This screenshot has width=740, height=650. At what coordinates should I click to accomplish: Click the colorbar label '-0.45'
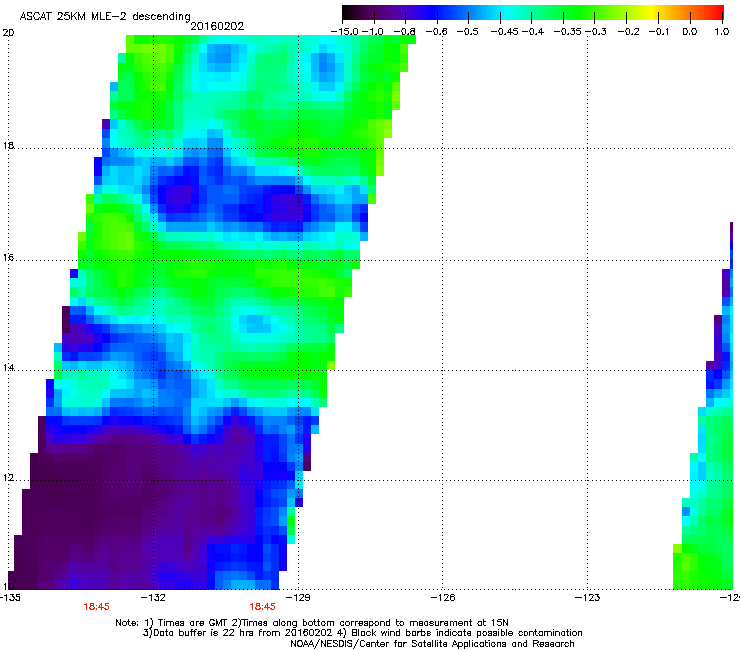pos(505,32)
